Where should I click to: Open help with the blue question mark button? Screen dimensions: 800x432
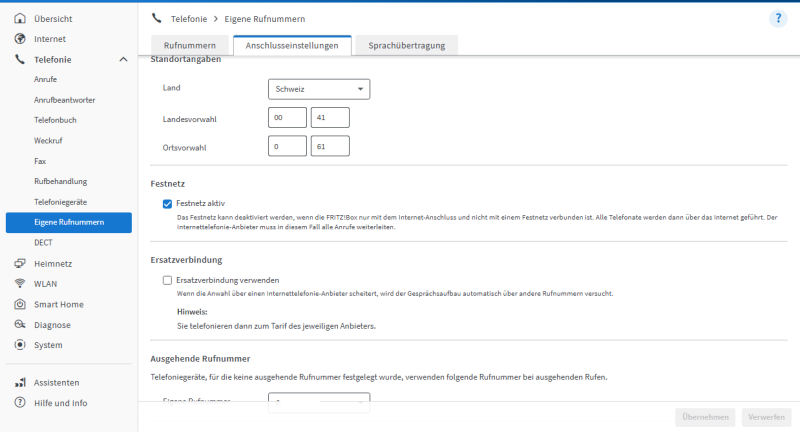pos(778,19)
